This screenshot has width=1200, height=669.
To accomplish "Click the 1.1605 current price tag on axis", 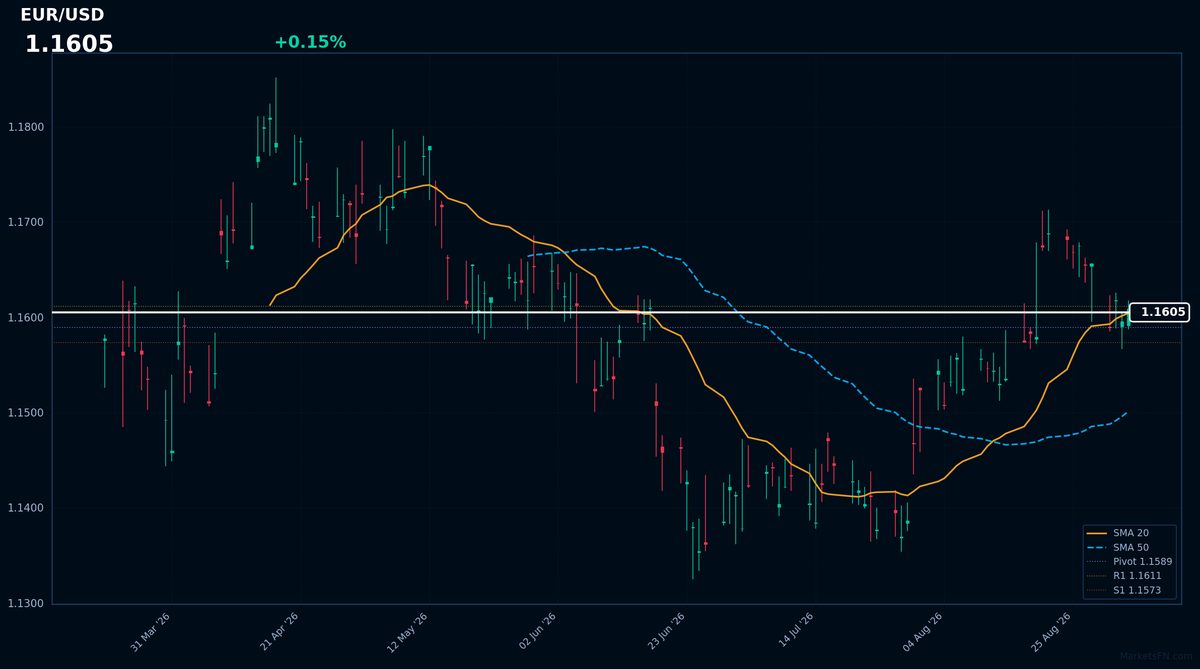I will (x=1159, y=312).
